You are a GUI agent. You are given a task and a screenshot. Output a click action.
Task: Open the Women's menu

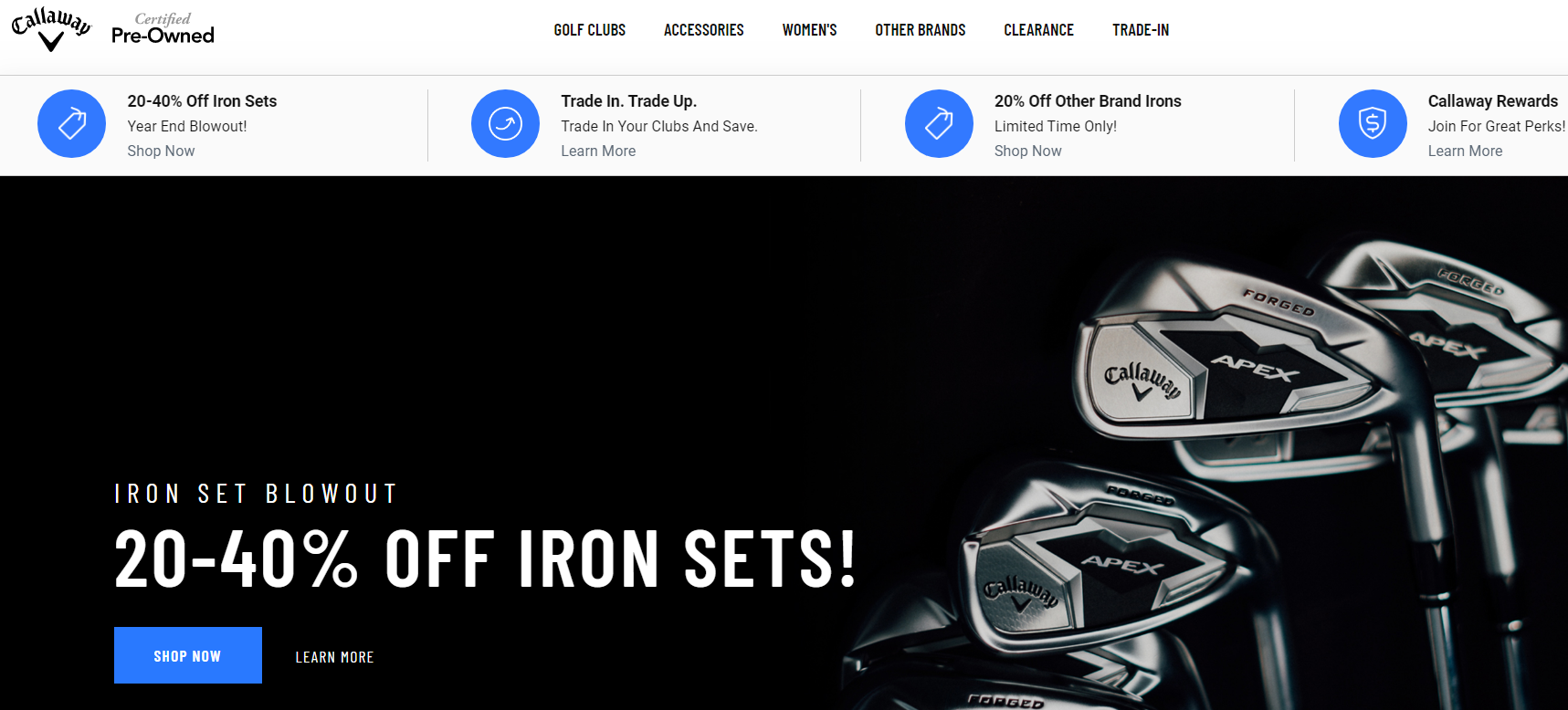click(809, 30)
